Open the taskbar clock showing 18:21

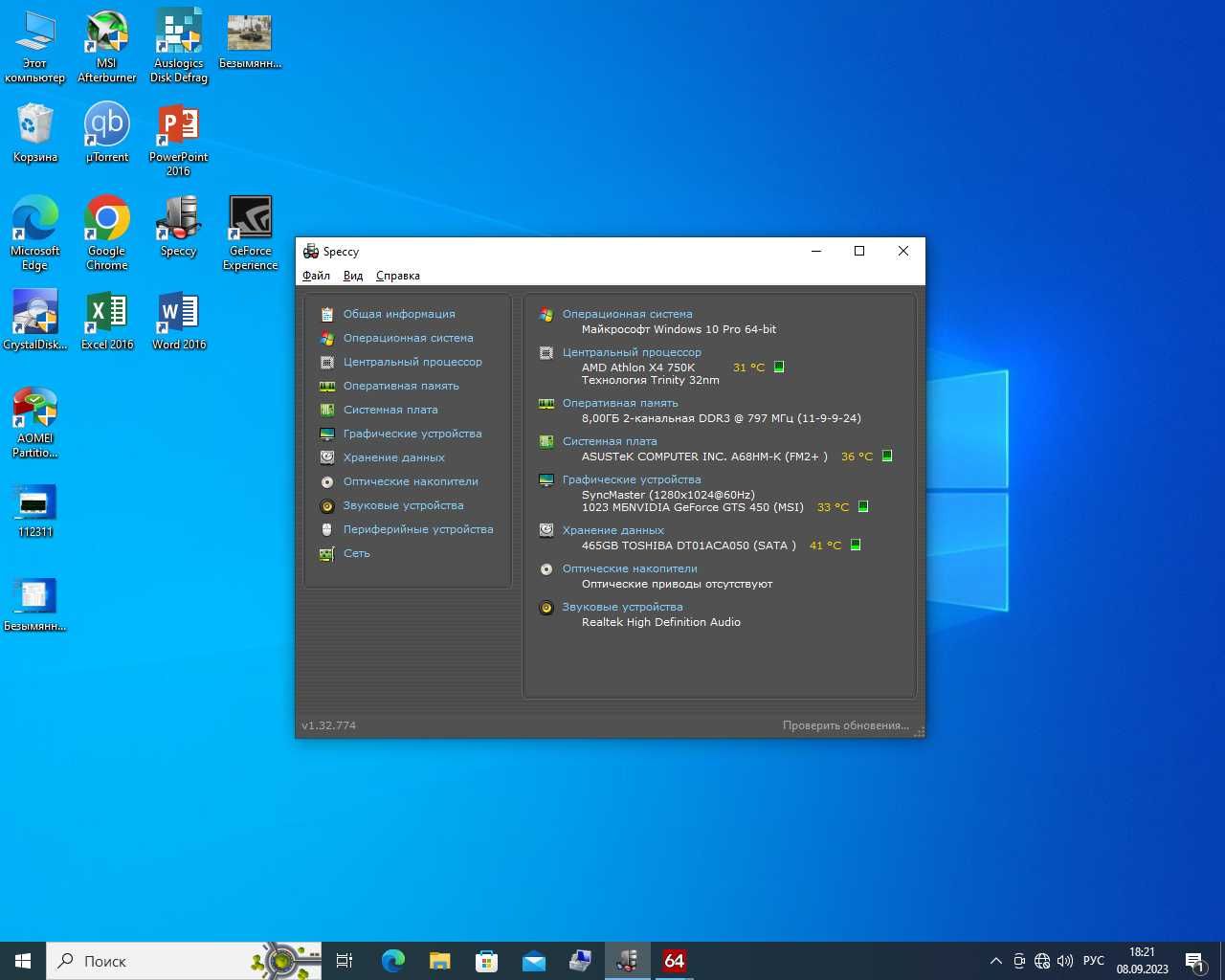pos(1142,961)
